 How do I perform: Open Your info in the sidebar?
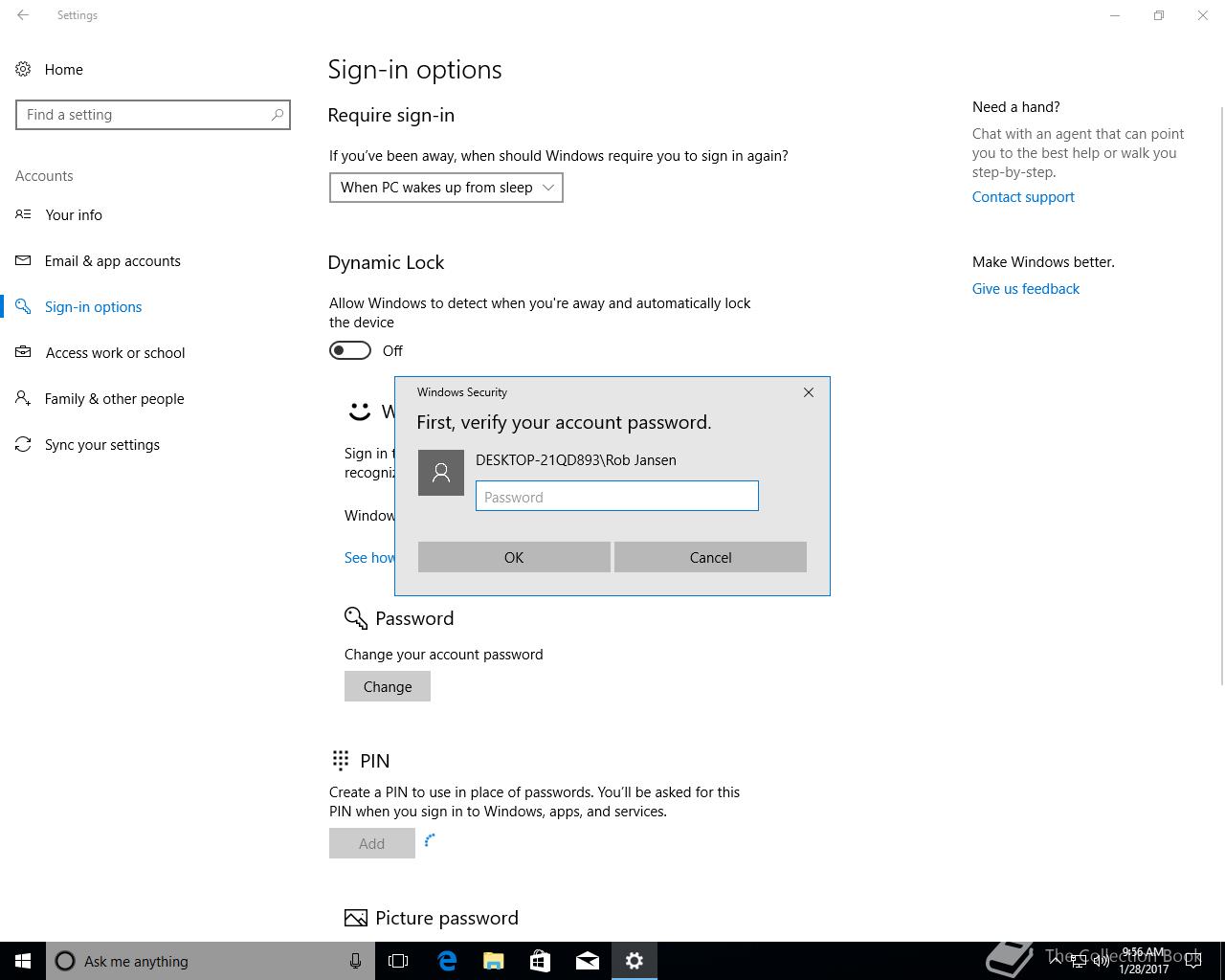tap(74, 214)
